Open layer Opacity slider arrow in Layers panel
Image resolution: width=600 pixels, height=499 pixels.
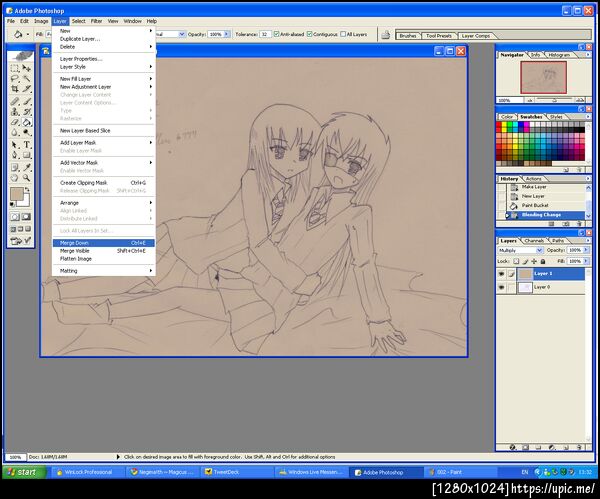586,250
